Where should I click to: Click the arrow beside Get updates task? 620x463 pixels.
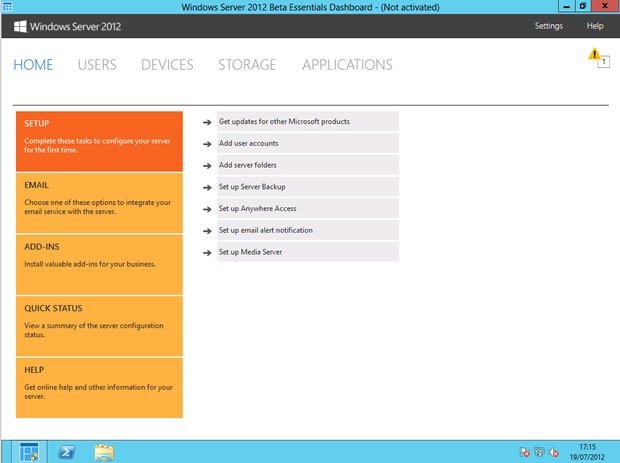point(207,122)
